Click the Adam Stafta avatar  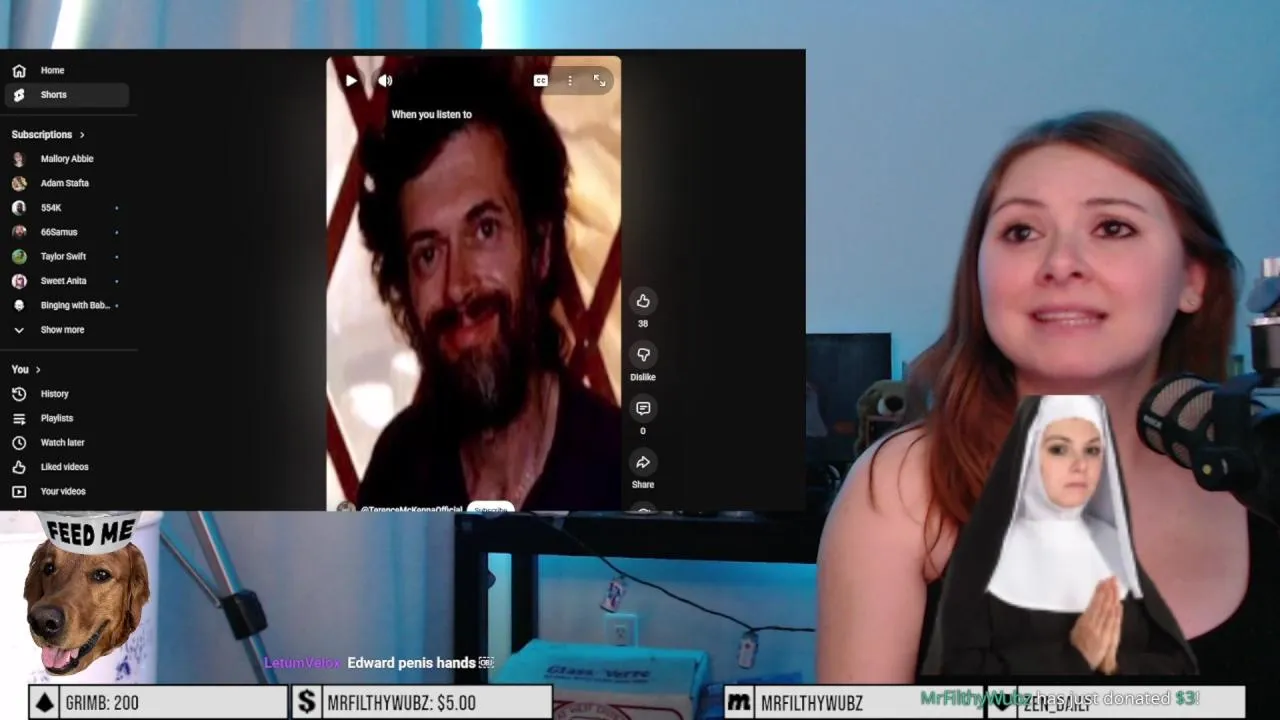click(19, 183)
